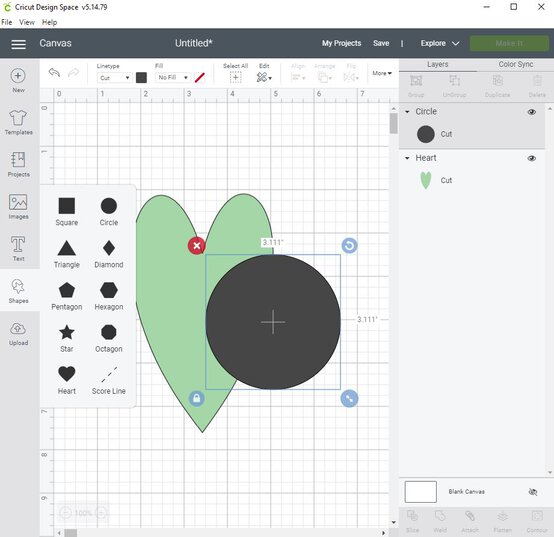Click Slice at the bottom panel
The height and width of the screenshot is (537, 554).
pos(412,521)
